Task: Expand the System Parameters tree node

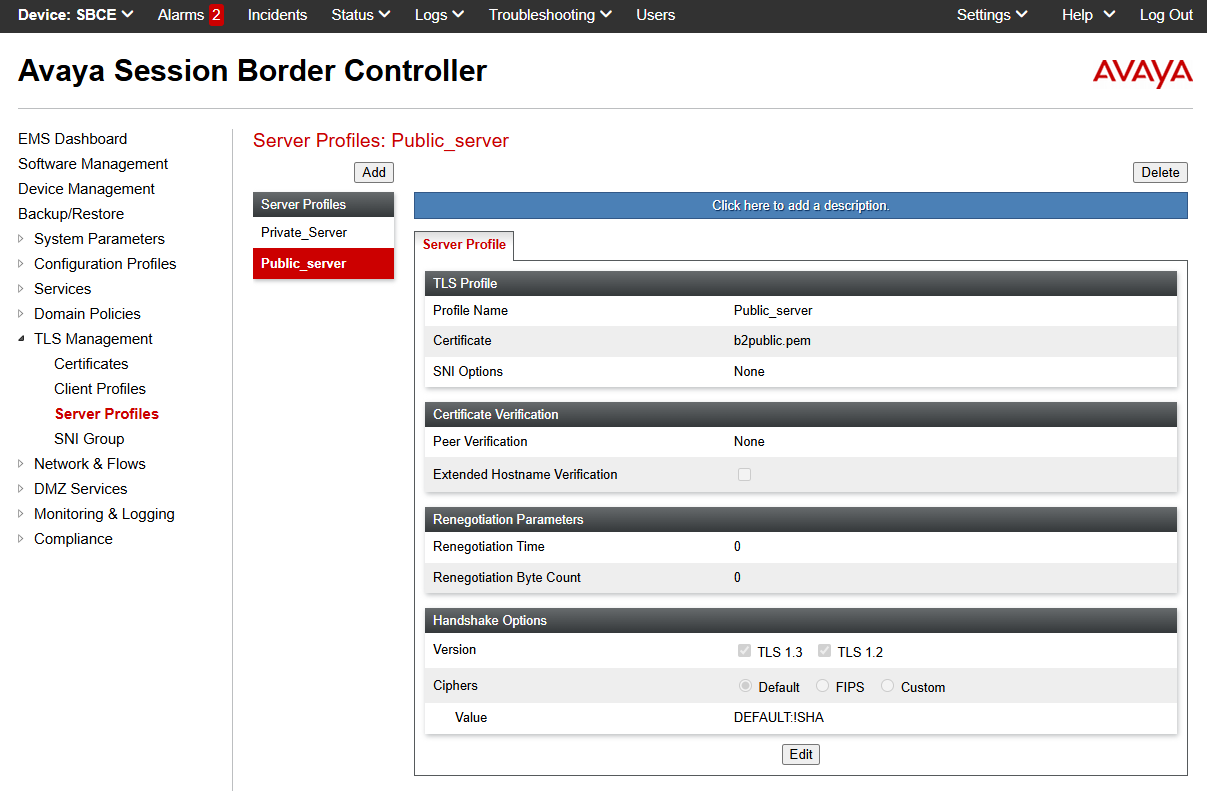Action: point(22,239)
